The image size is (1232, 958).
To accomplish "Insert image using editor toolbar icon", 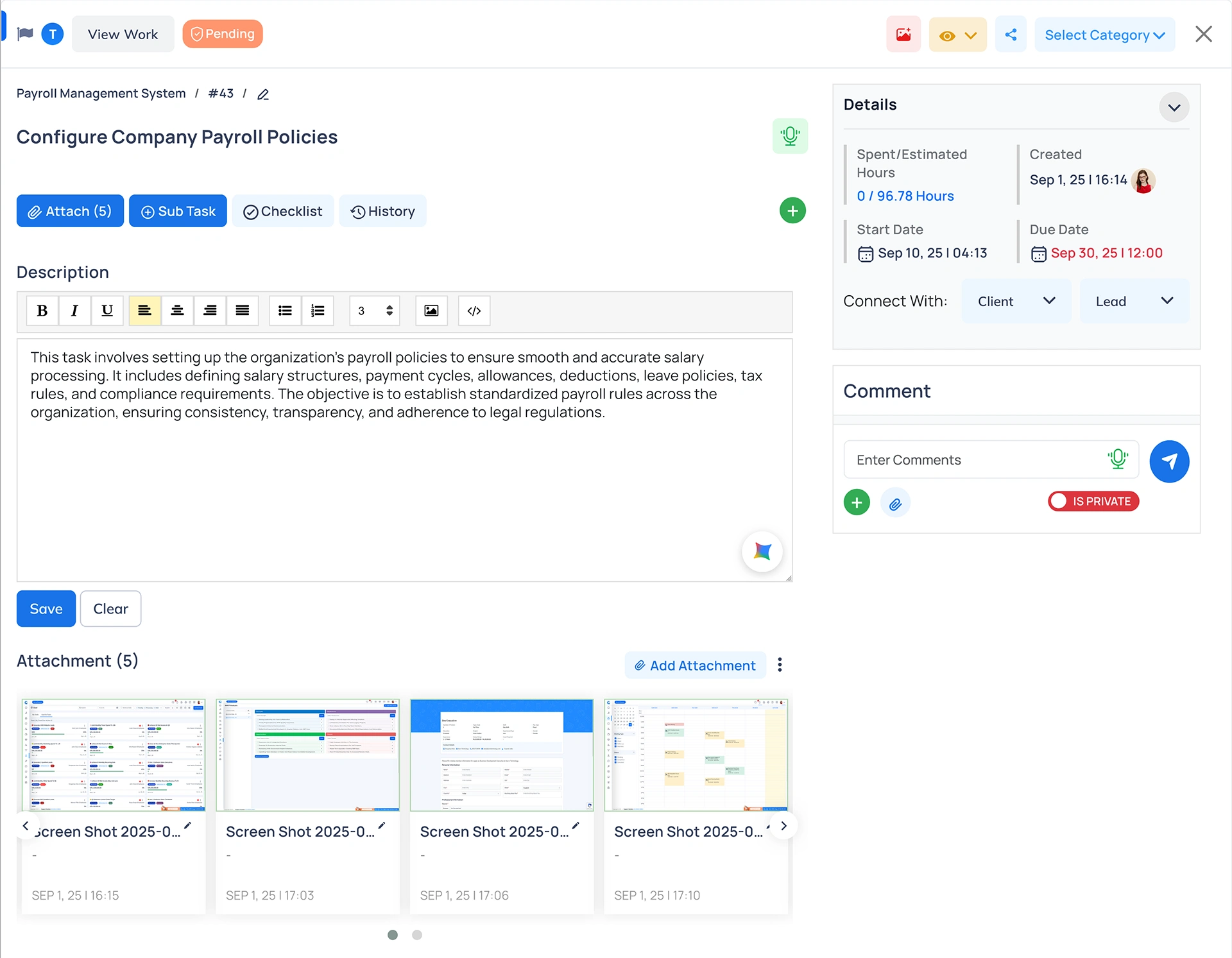I will pyautogui.click(x=431, y=311).
